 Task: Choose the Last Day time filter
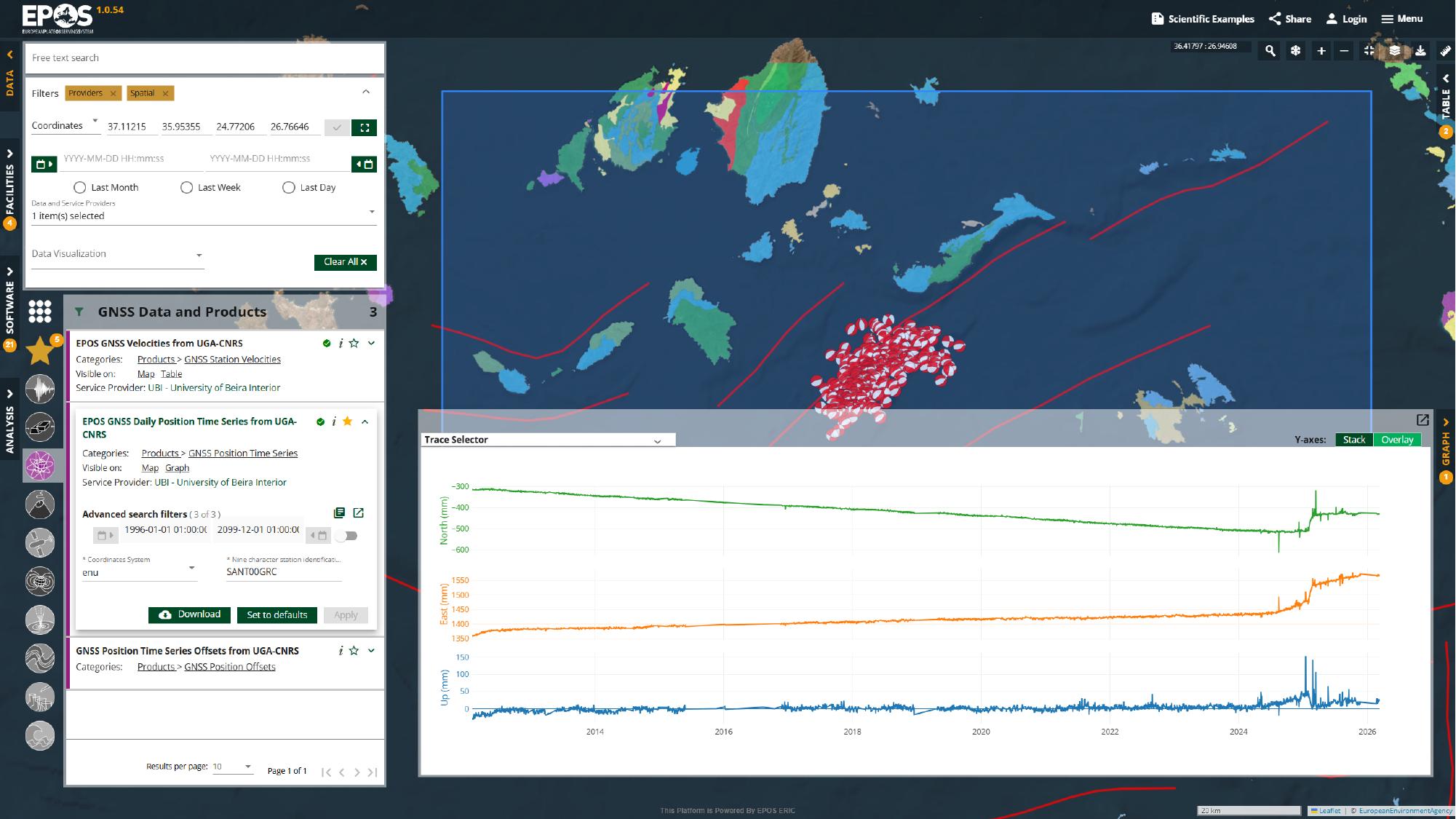(x=289, y=187)
